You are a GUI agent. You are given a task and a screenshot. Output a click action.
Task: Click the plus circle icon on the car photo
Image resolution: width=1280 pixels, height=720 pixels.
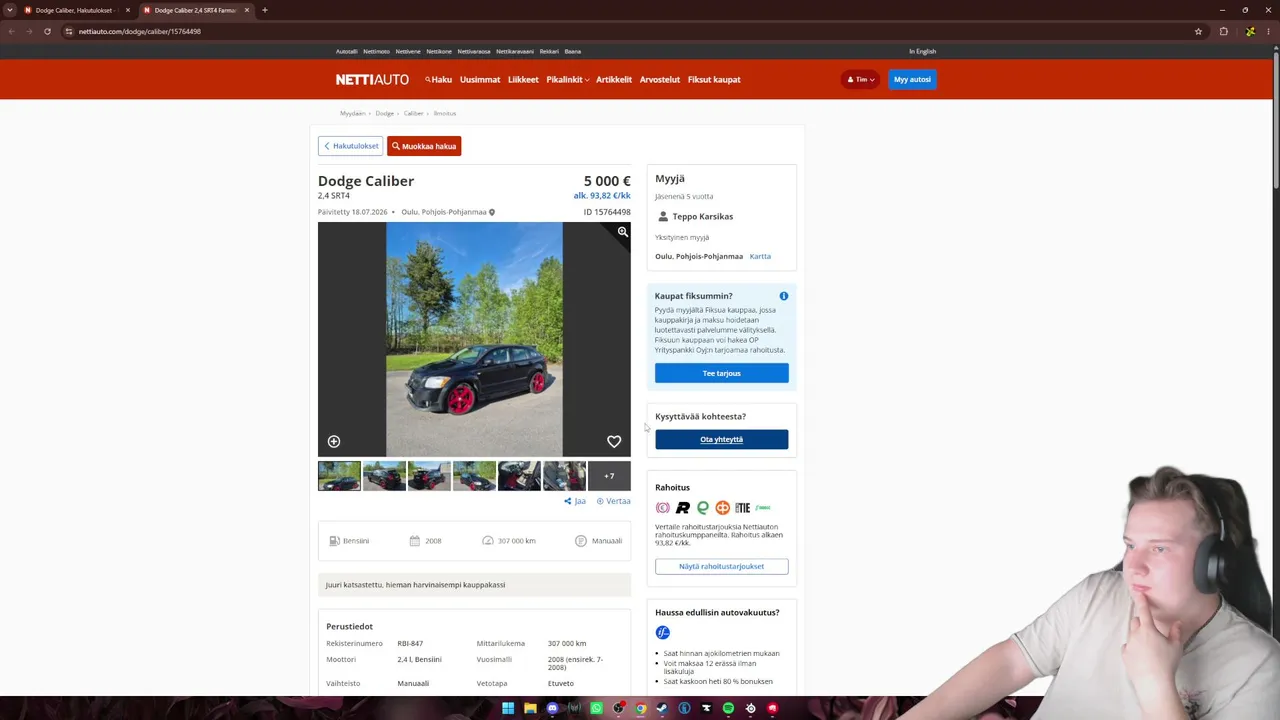(x=334, y=441)
